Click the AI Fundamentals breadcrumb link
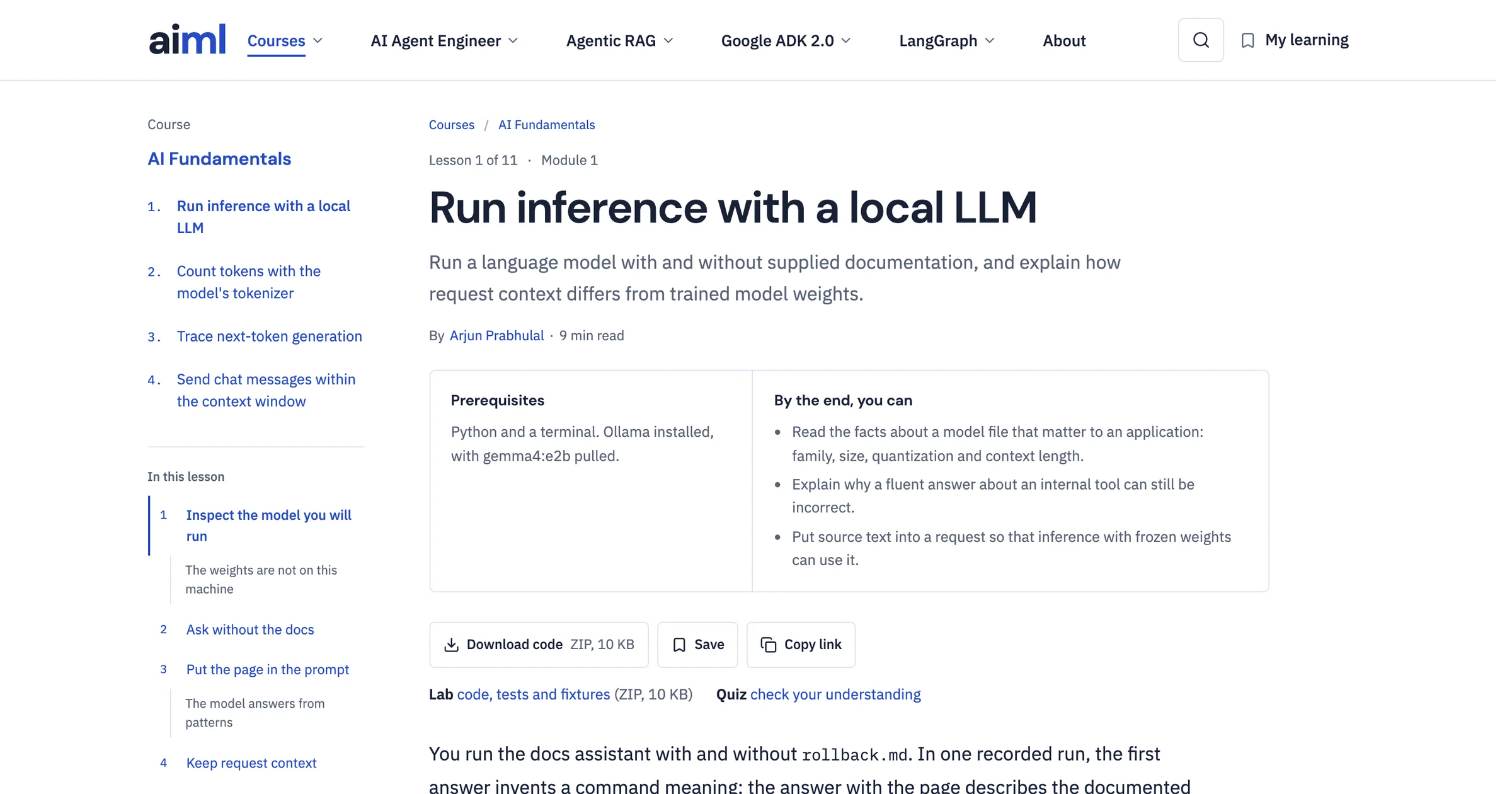Image resolution: width=1512 pixels, height=794 pixels. pyautogui.click(x=546, y=125)
